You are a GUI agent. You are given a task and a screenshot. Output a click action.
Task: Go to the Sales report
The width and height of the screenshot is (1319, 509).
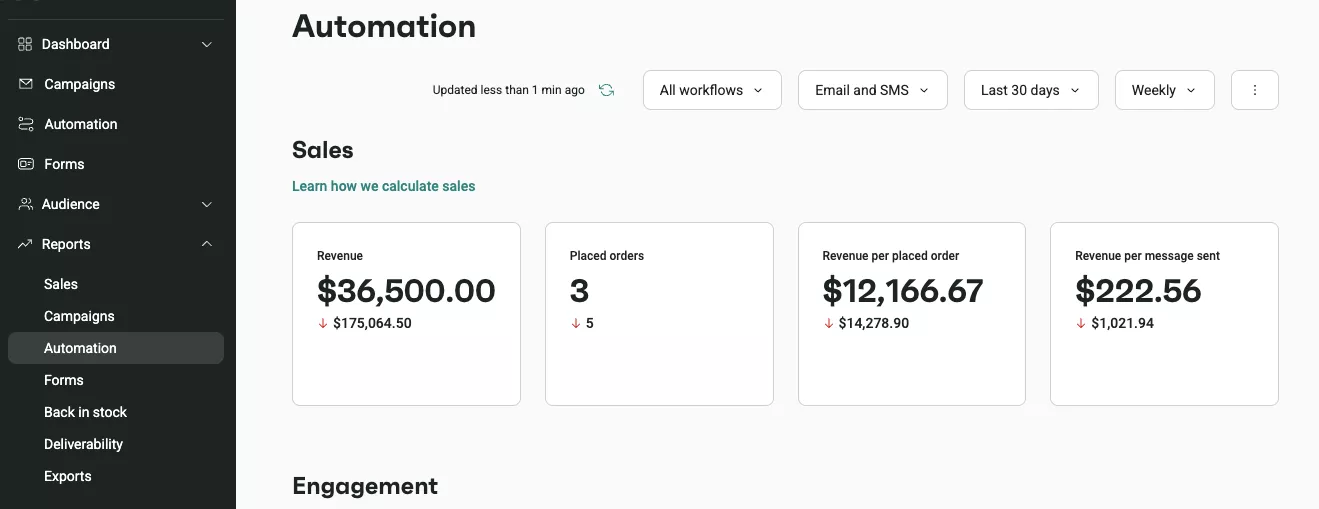point(61,284)
